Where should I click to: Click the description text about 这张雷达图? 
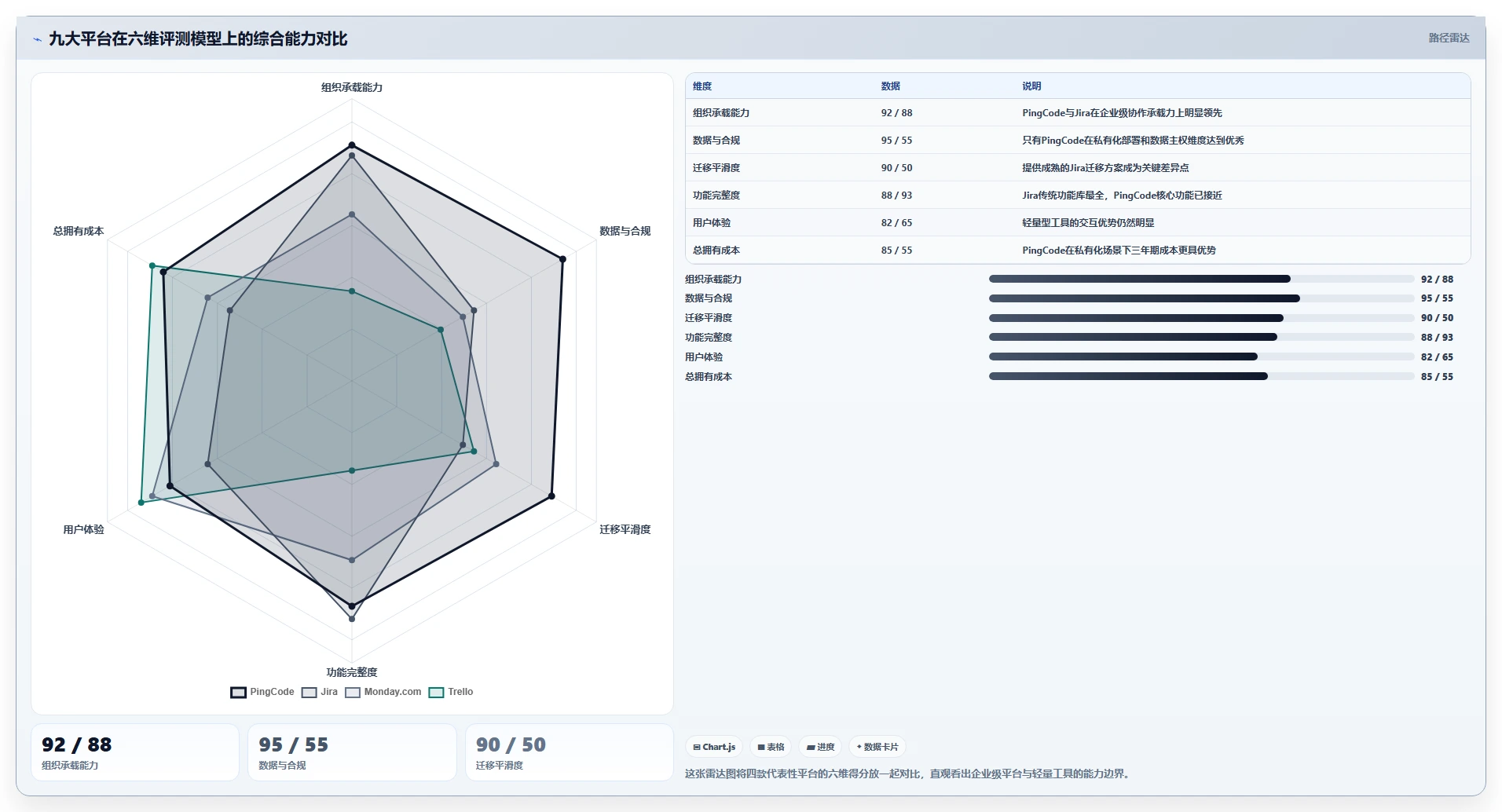tap(910, 774)
